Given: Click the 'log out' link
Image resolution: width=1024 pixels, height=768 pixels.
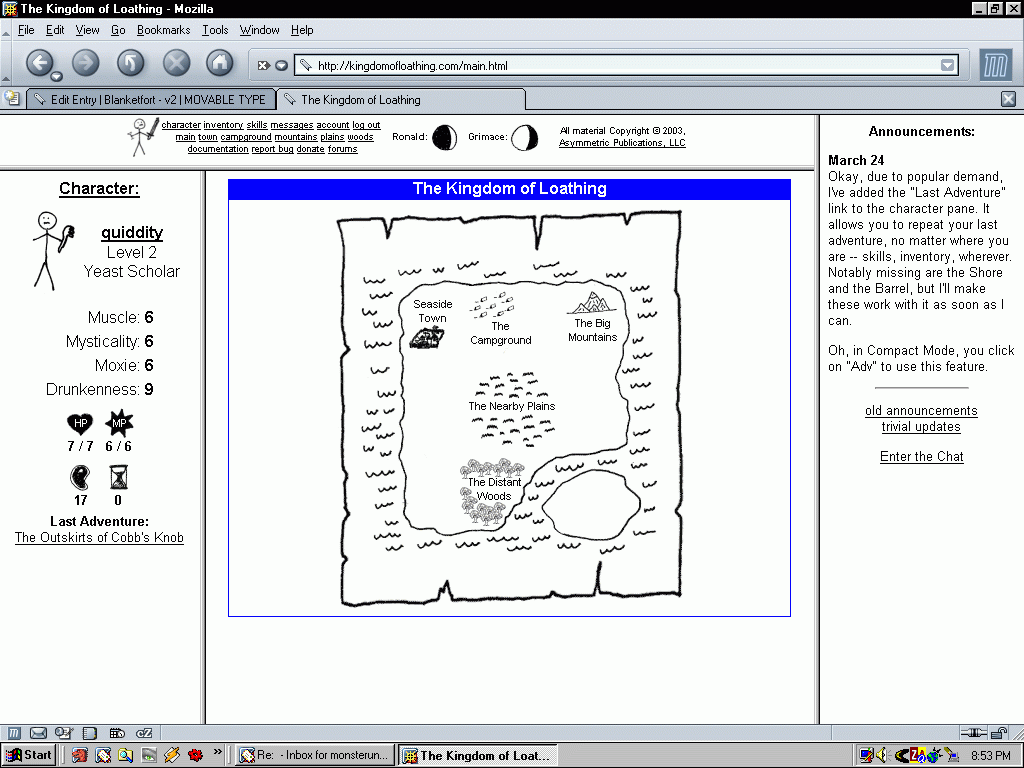Looking at the screenshot, I should pyautogui.click(x=366, y=125).
